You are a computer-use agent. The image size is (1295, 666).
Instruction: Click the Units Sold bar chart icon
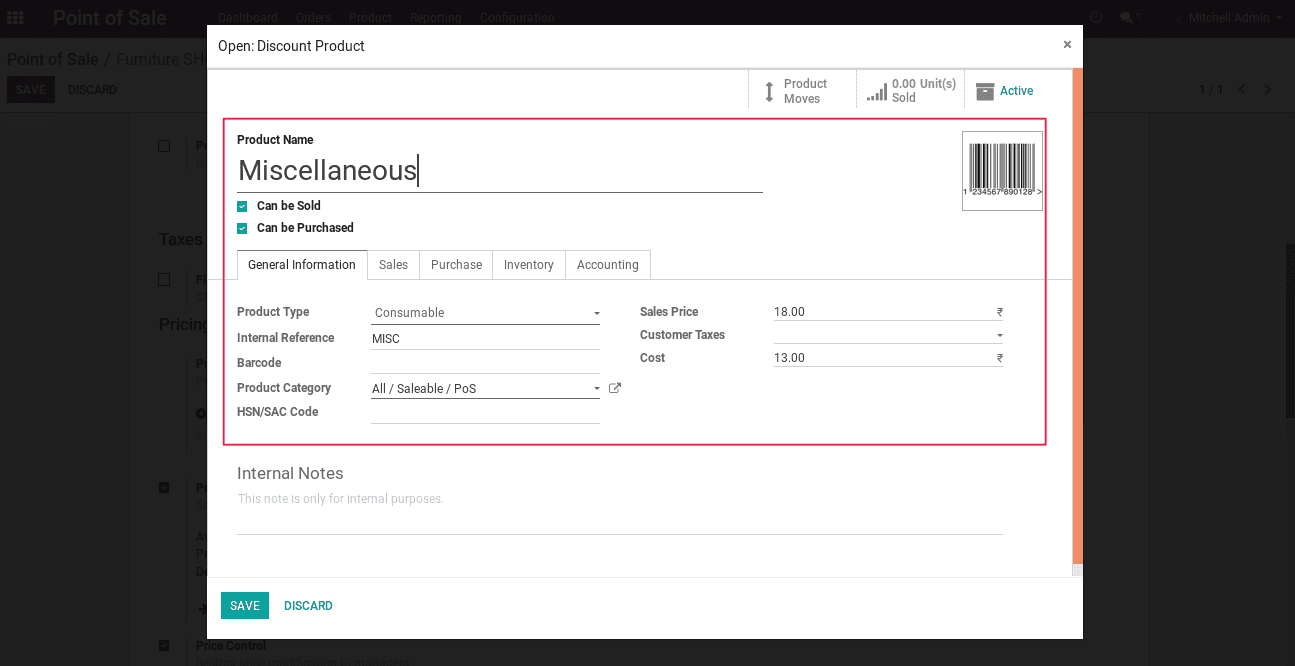(877, 92)
